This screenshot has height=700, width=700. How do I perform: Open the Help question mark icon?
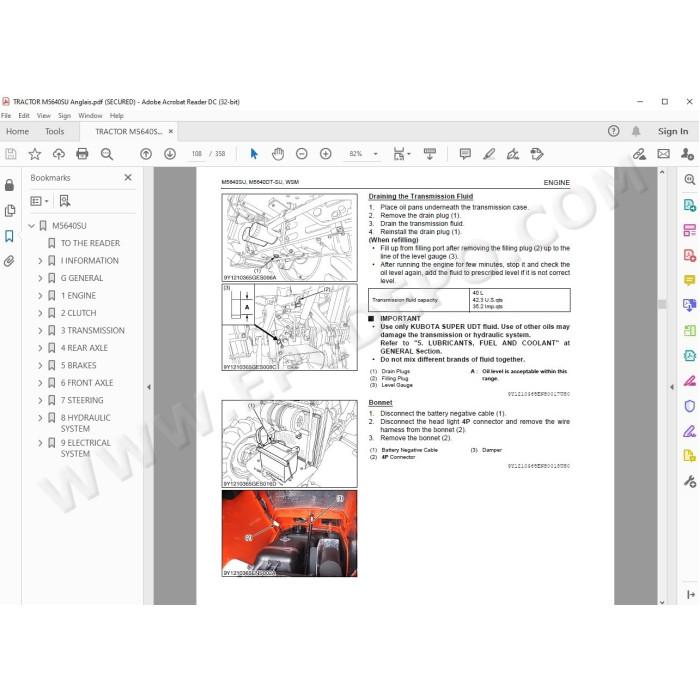(x=613, y=131)
